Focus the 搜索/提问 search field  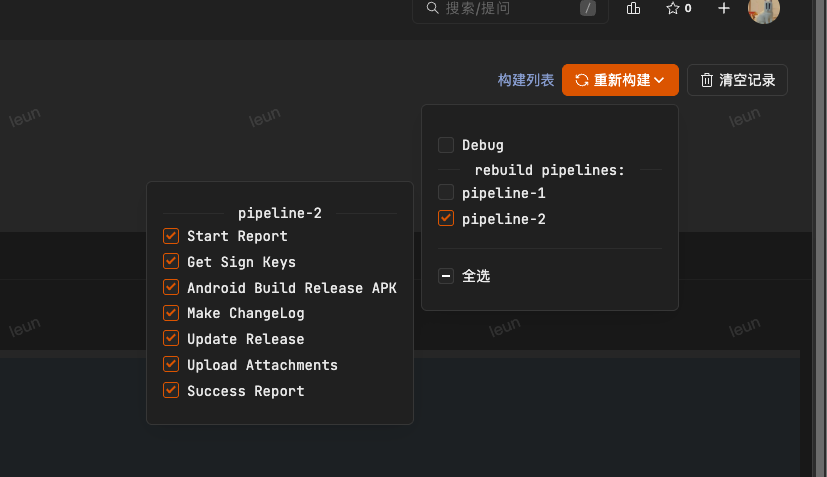click(505, 8)
